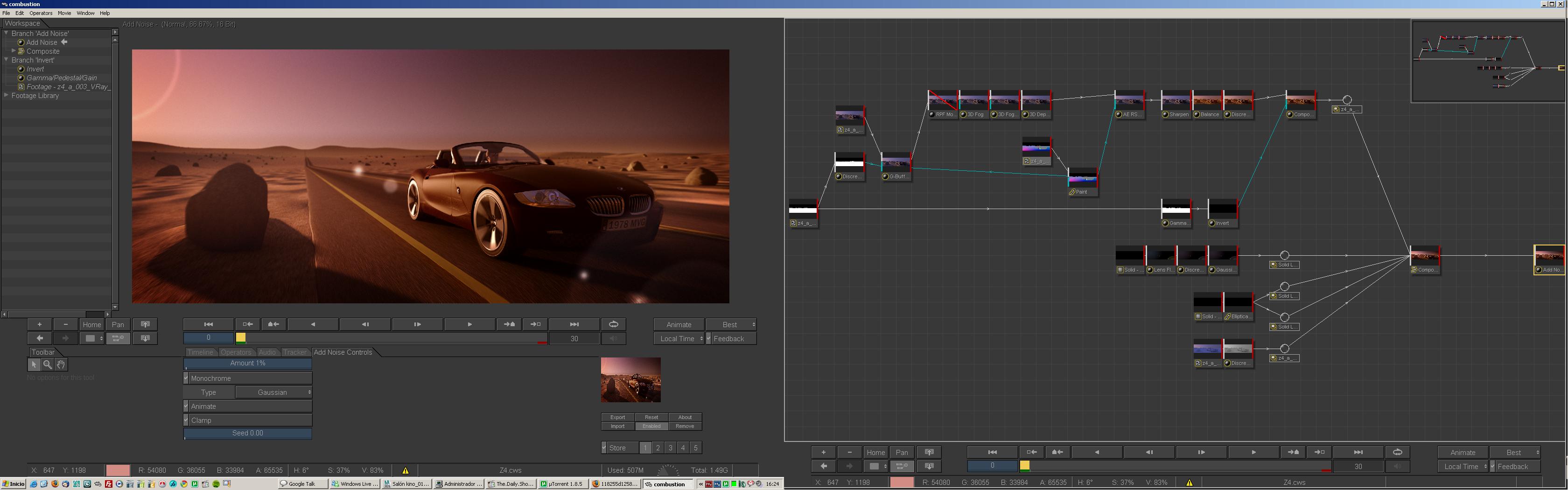Toggle the Store checkbox
1568x490 pixels.
[604, 448]
